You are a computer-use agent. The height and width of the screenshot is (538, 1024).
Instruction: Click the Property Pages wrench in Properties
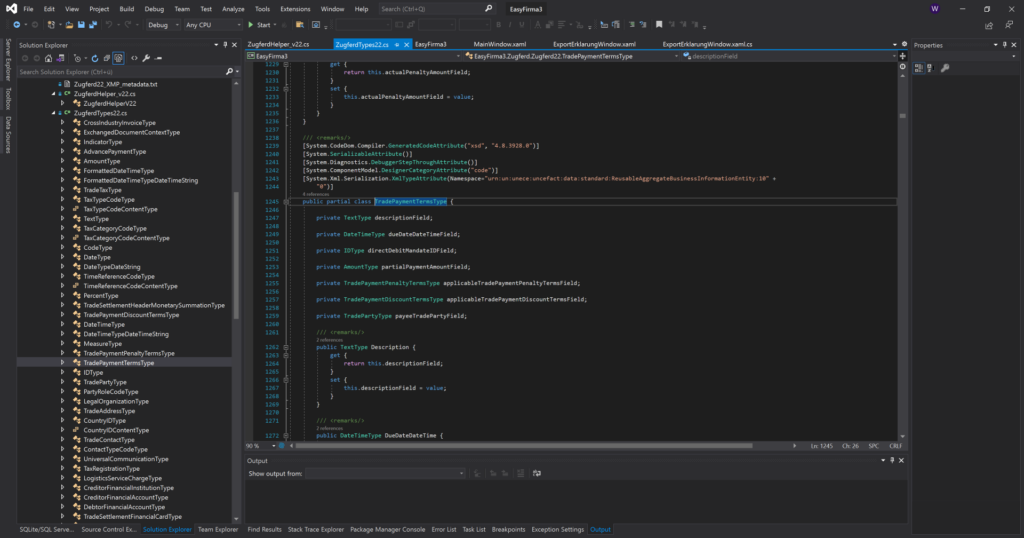945,68
